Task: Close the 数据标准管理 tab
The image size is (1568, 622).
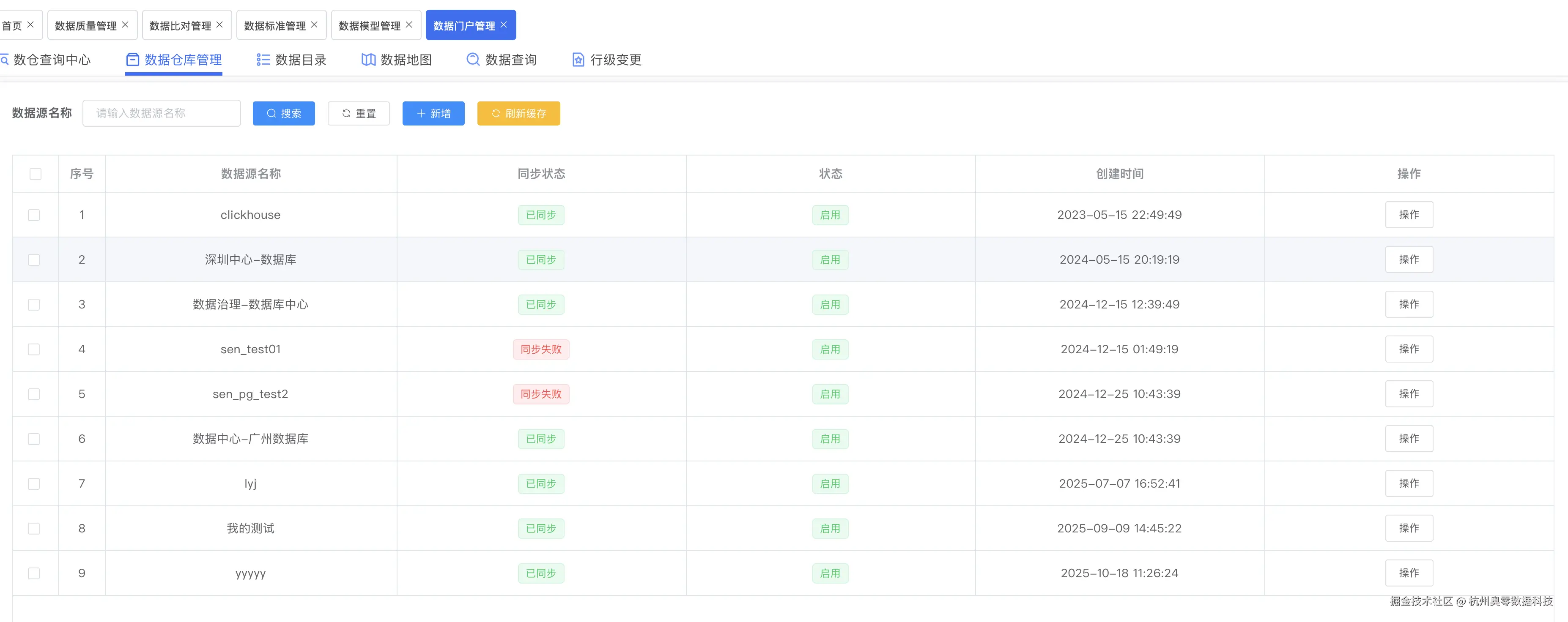Action: 314,25
